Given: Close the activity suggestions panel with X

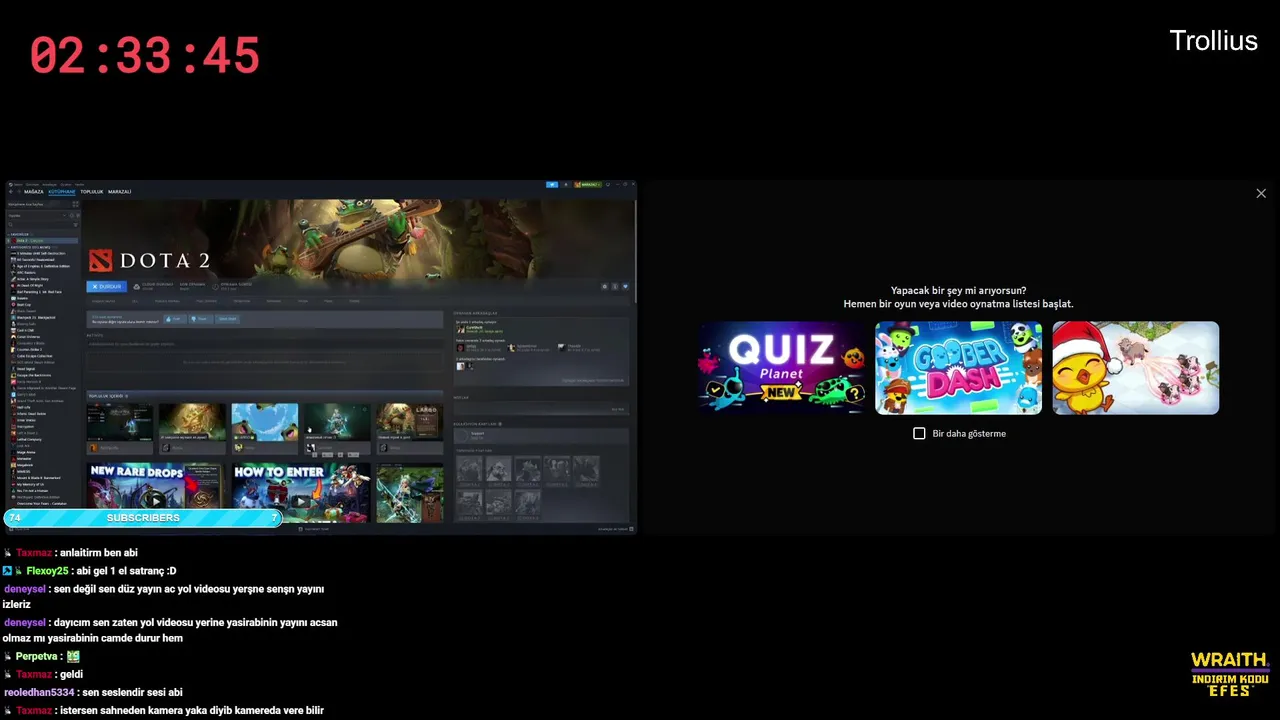Looking at the screenshot, I should 1261,193.
